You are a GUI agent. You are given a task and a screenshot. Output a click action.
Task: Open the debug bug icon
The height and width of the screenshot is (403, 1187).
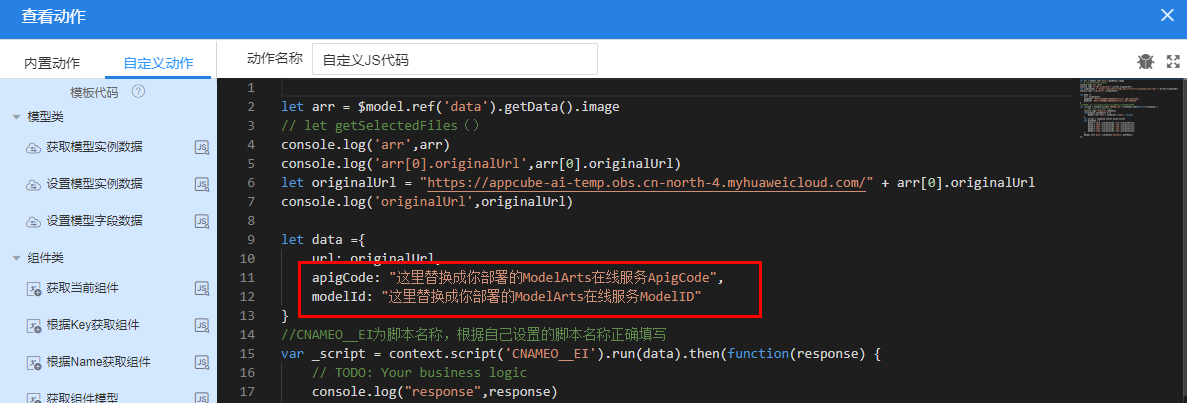(x=1145, y=61)
